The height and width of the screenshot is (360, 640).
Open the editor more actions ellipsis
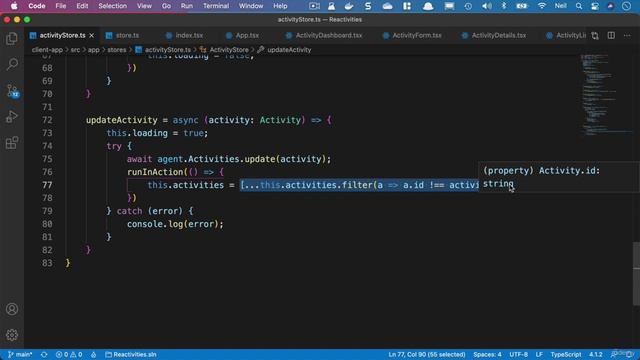[627, 36]
